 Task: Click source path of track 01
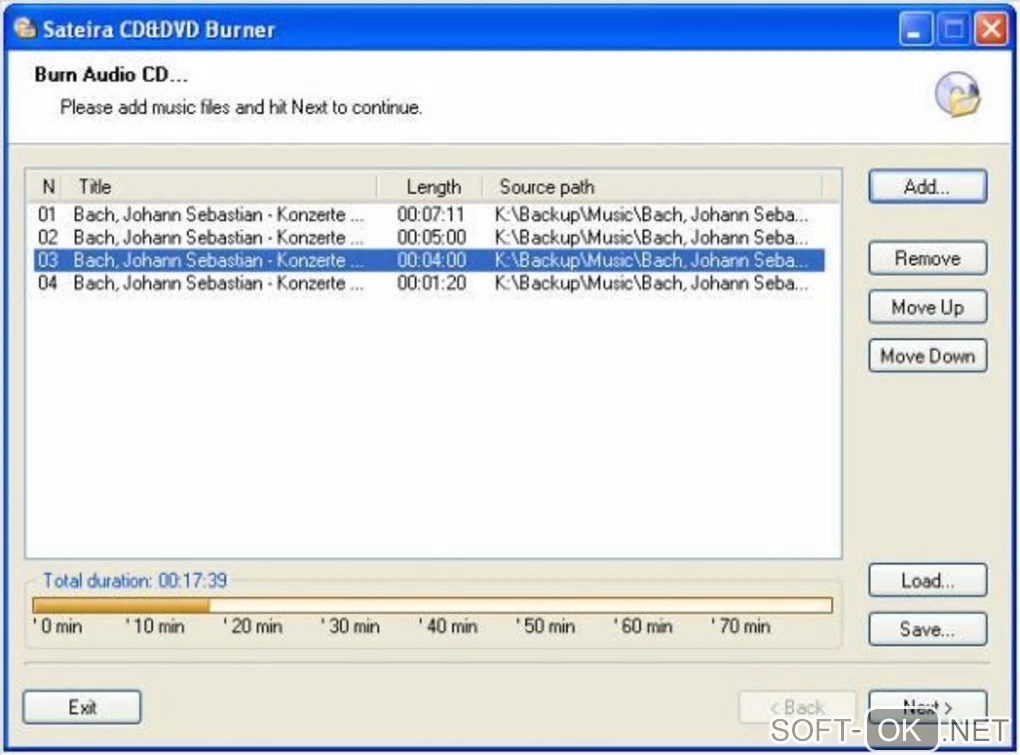click(651, 215)
